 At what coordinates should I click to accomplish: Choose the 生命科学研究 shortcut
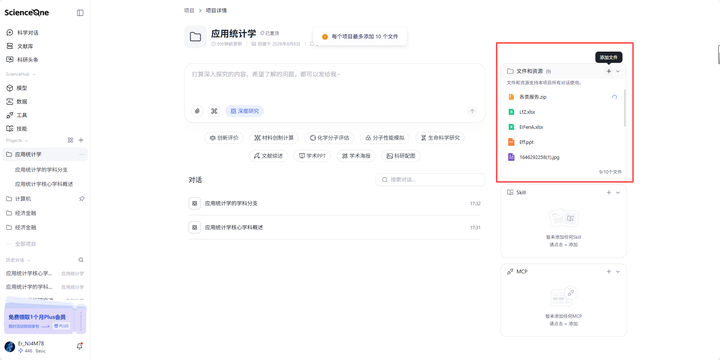(440, 138)
